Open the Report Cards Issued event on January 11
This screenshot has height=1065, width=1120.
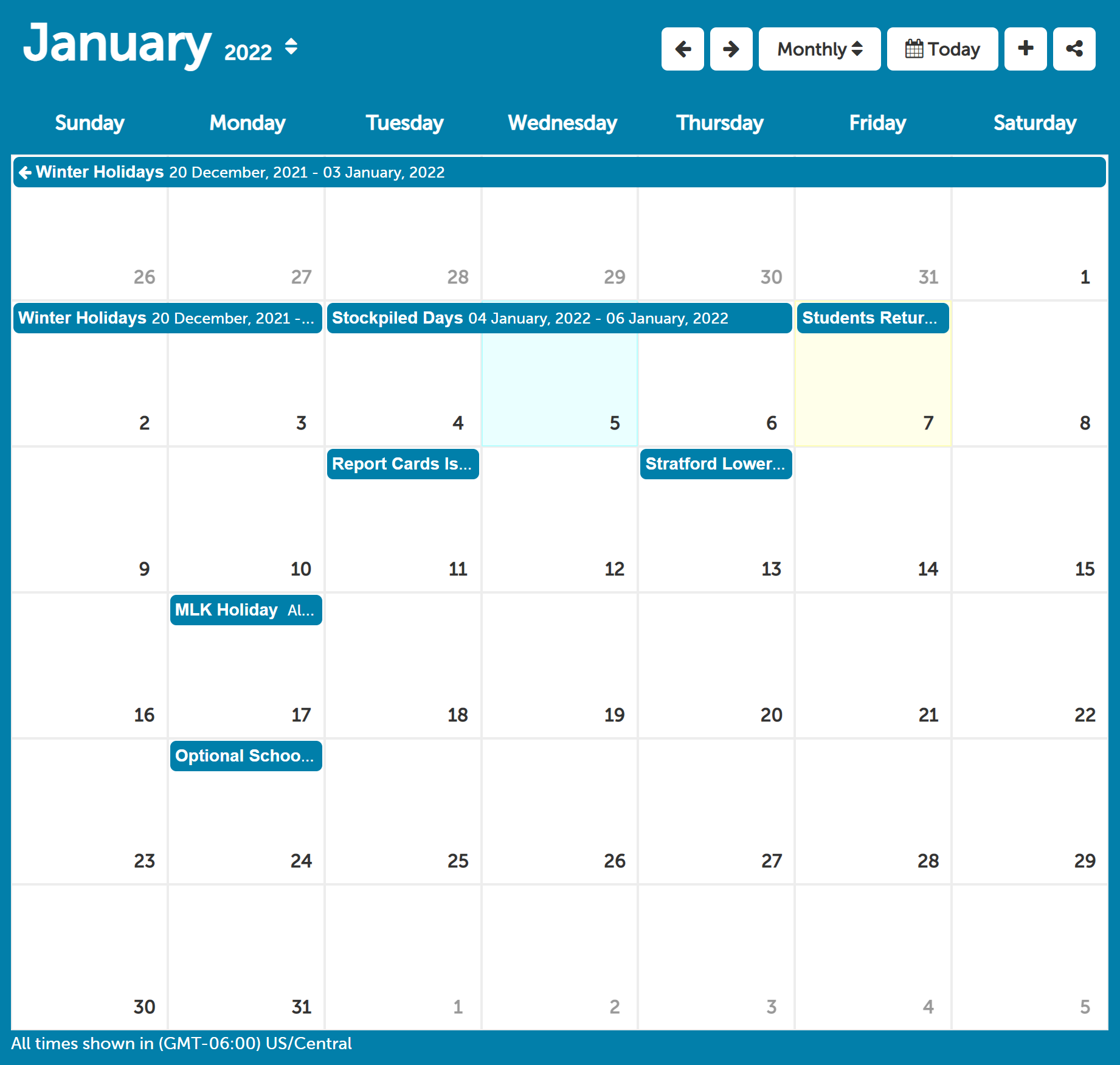tap(403, 464)
